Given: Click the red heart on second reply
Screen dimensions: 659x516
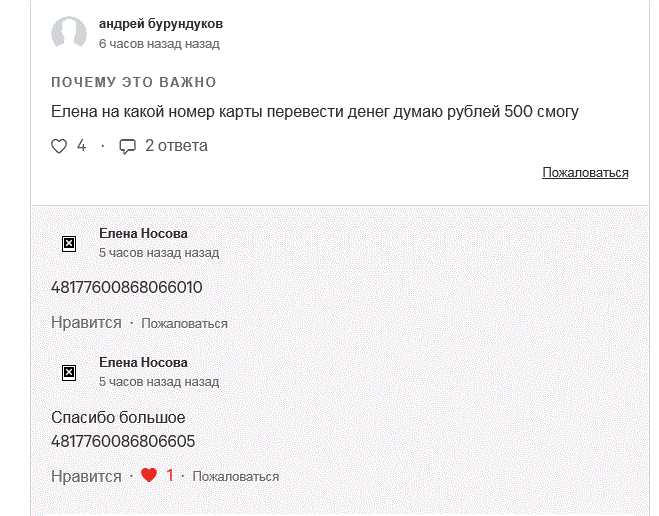Looking at the screenshot, I should (149, 475).
